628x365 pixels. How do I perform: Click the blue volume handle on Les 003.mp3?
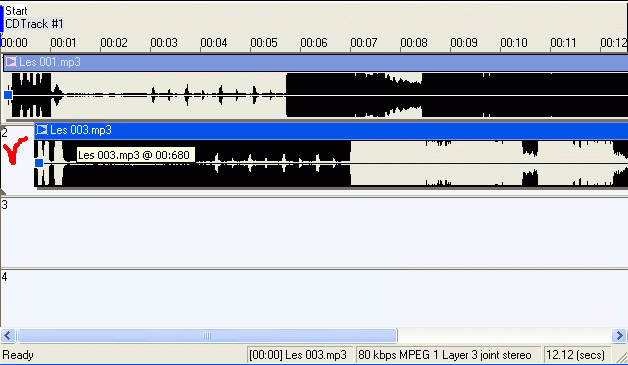point(39,163)
